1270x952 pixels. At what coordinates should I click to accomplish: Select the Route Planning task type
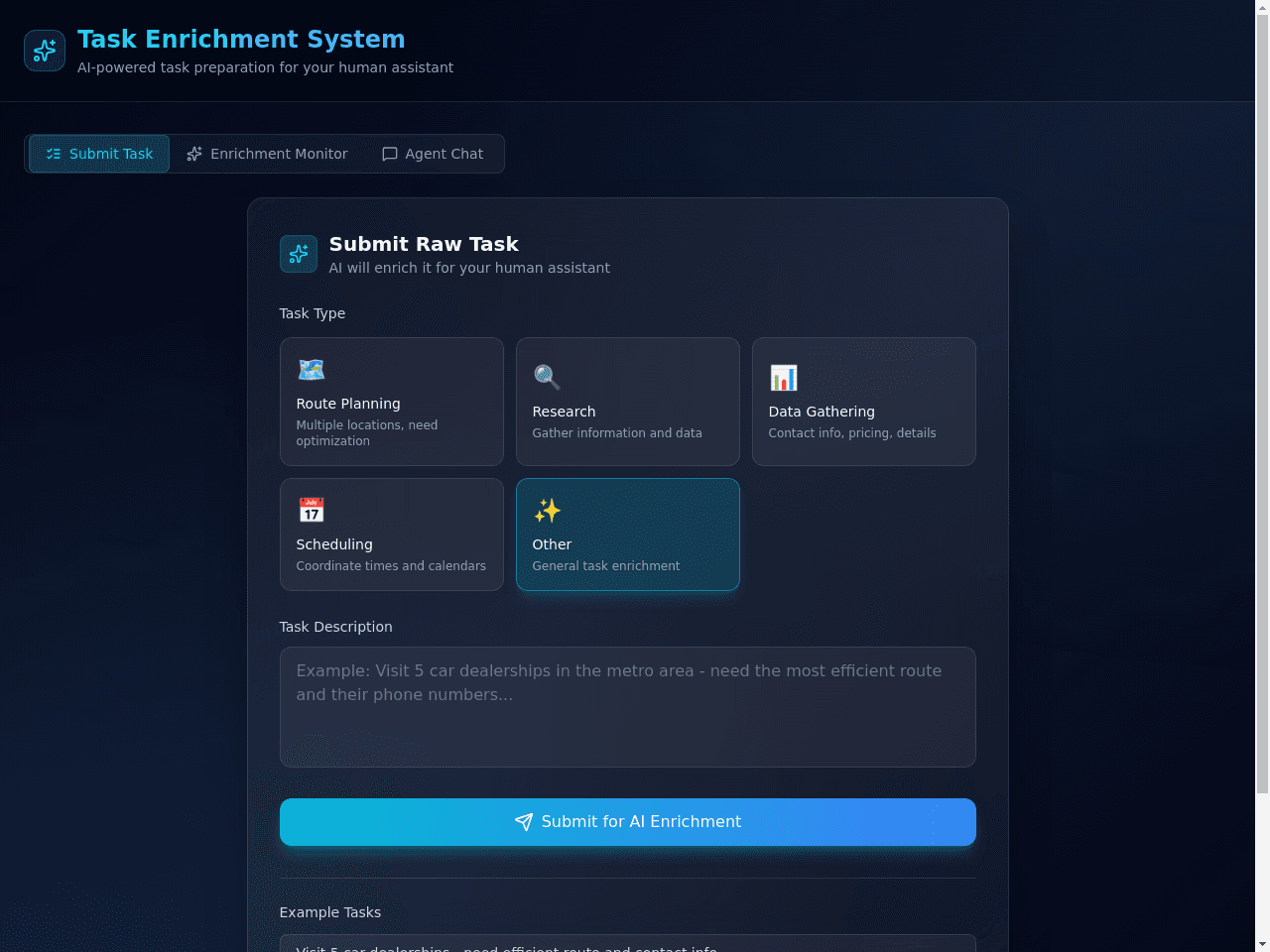click(x=392, y=402)
